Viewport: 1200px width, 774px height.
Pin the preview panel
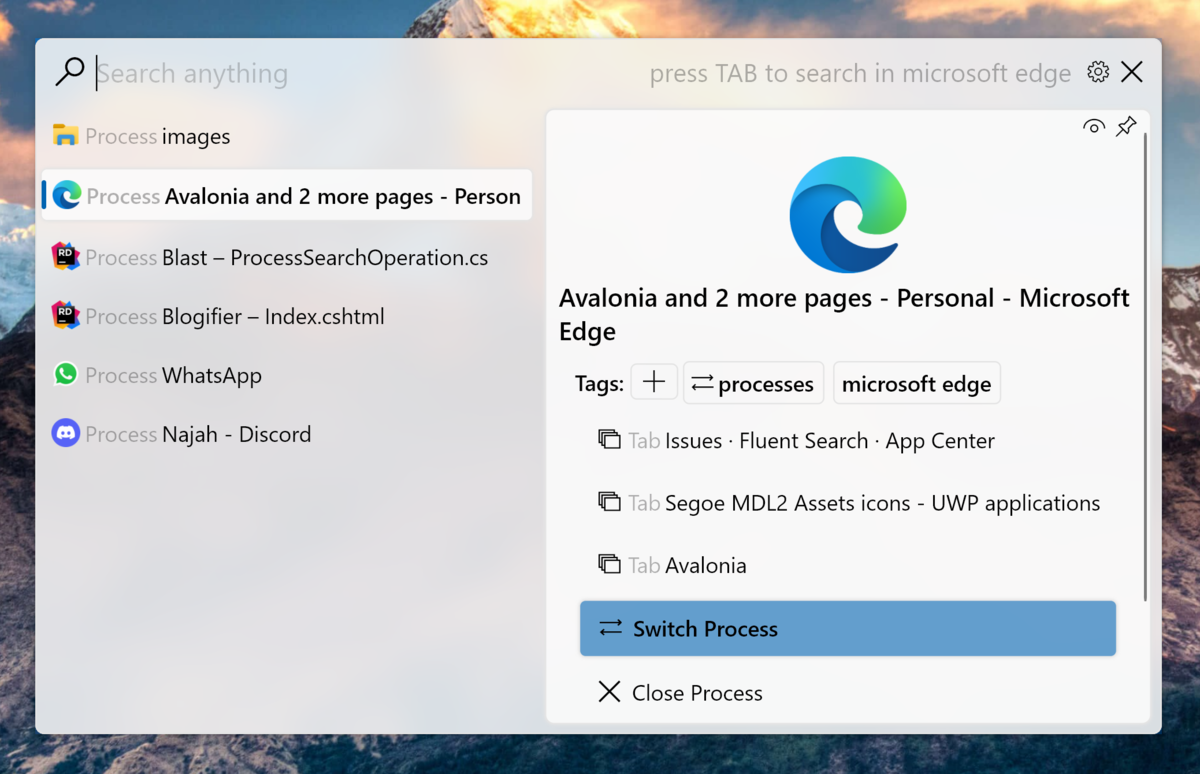(1126, 126)
